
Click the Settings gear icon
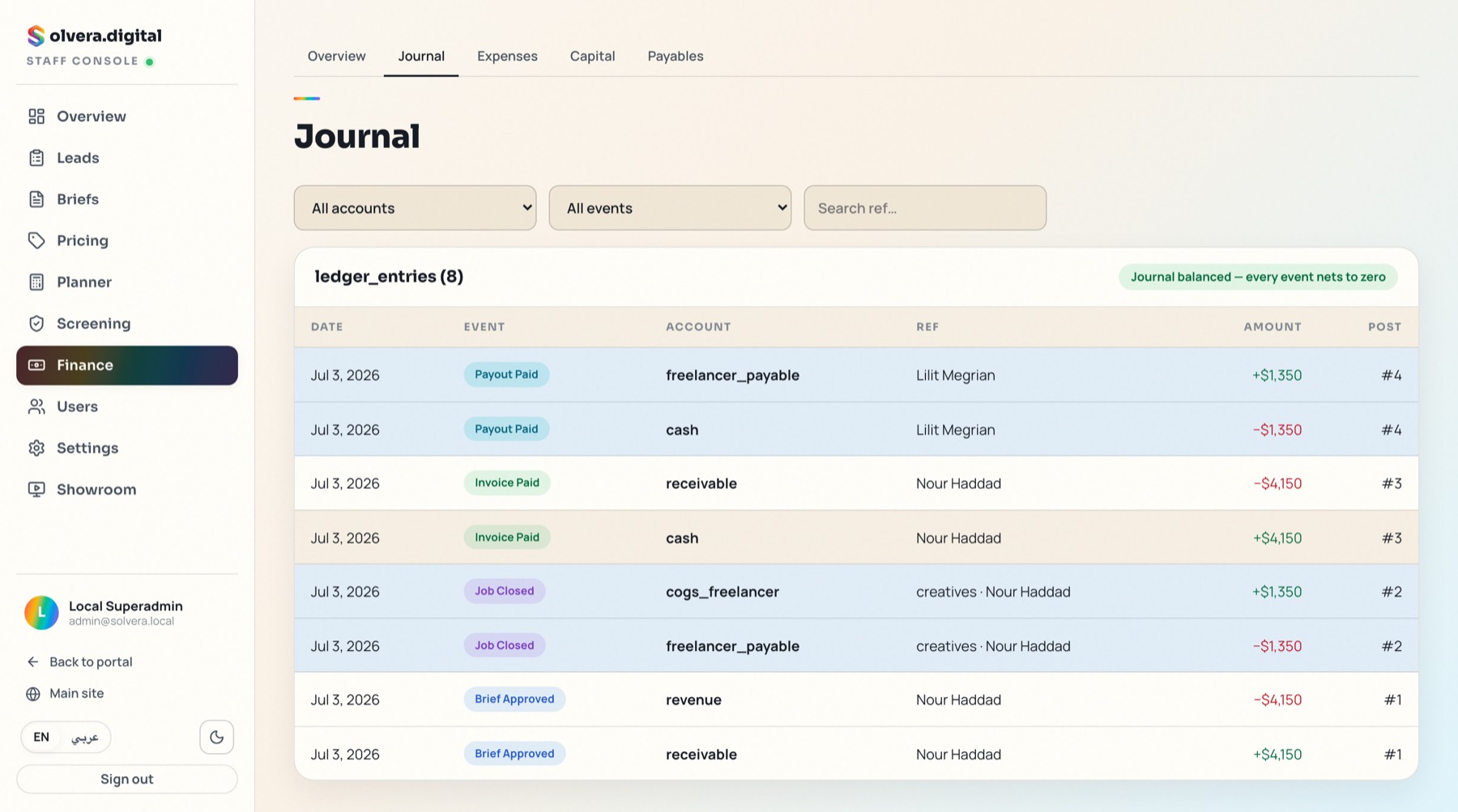[36, 448]
